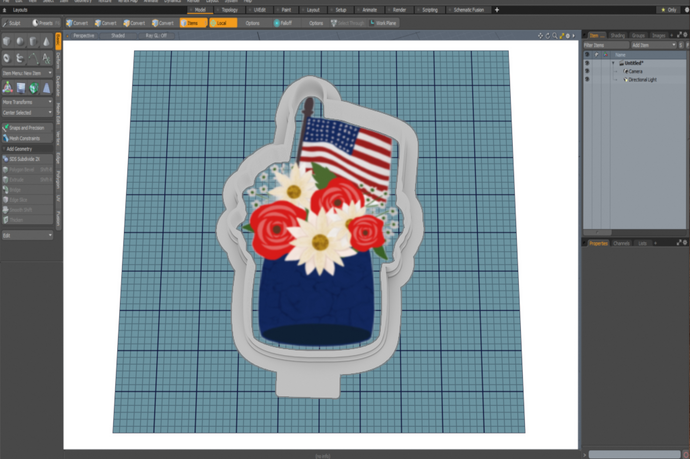The height and width of the screenshot is (459, 690).
Task: Toggle the Select Through option
Action: pos(348,23)
